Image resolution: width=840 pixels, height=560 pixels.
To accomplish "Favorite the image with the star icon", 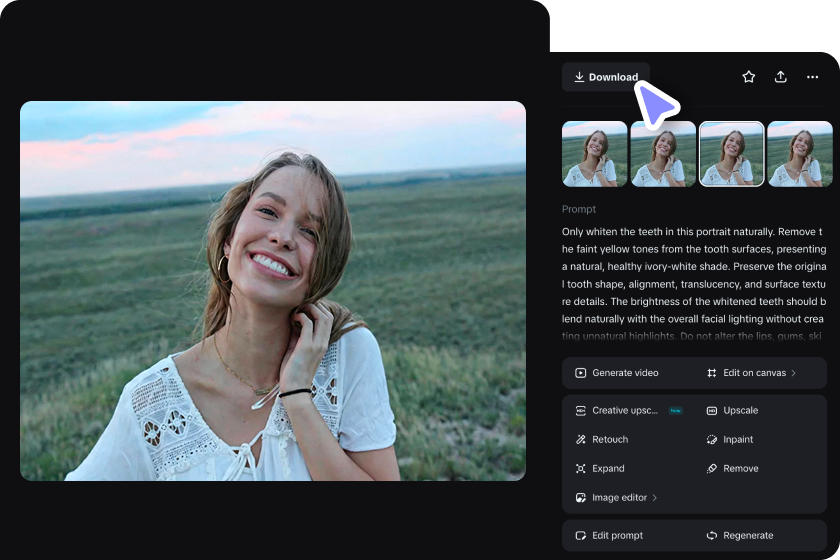I will (x=748, y=77).
